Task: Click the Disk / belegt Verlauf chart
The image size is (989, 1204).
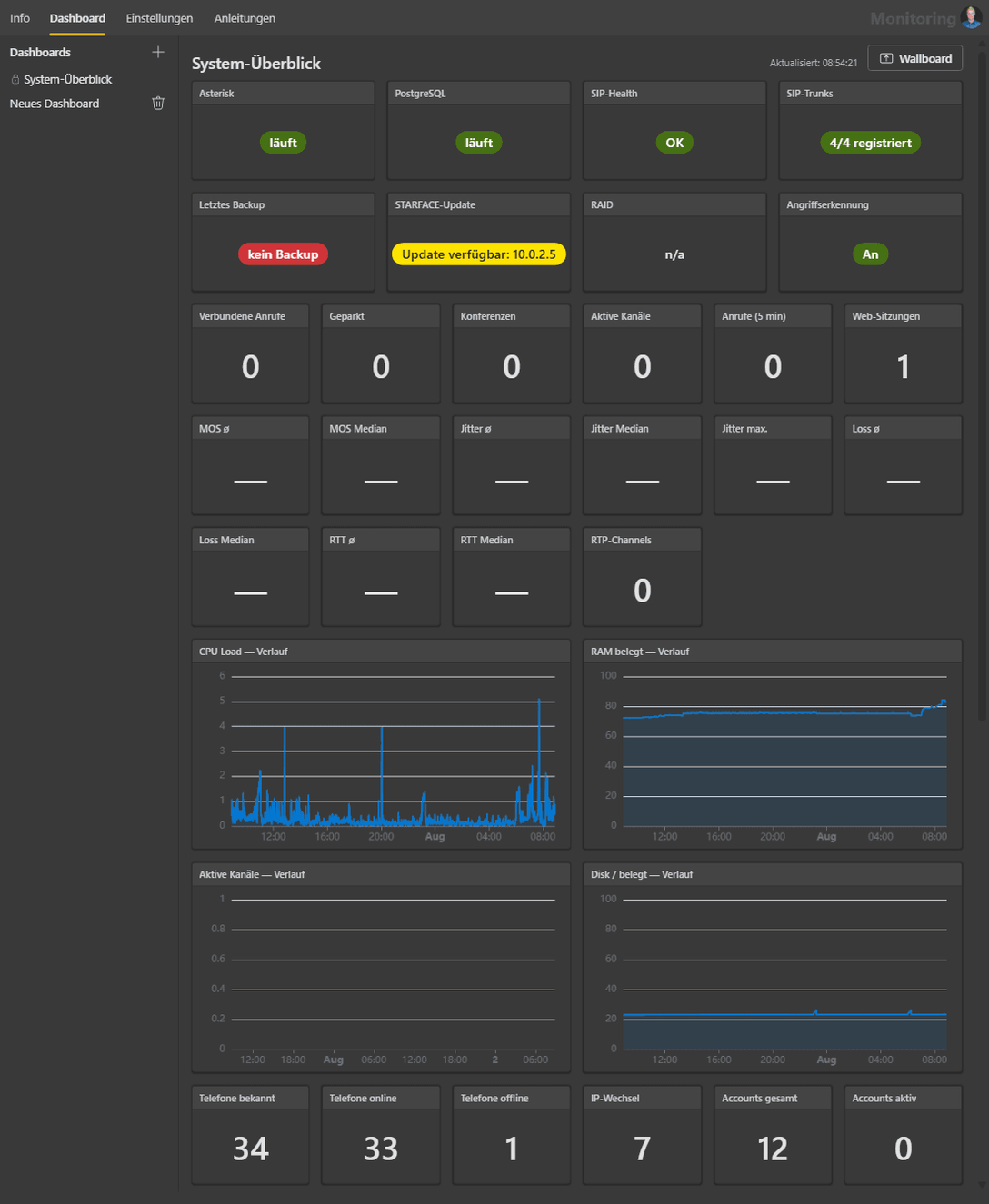Action: (773, 968)
